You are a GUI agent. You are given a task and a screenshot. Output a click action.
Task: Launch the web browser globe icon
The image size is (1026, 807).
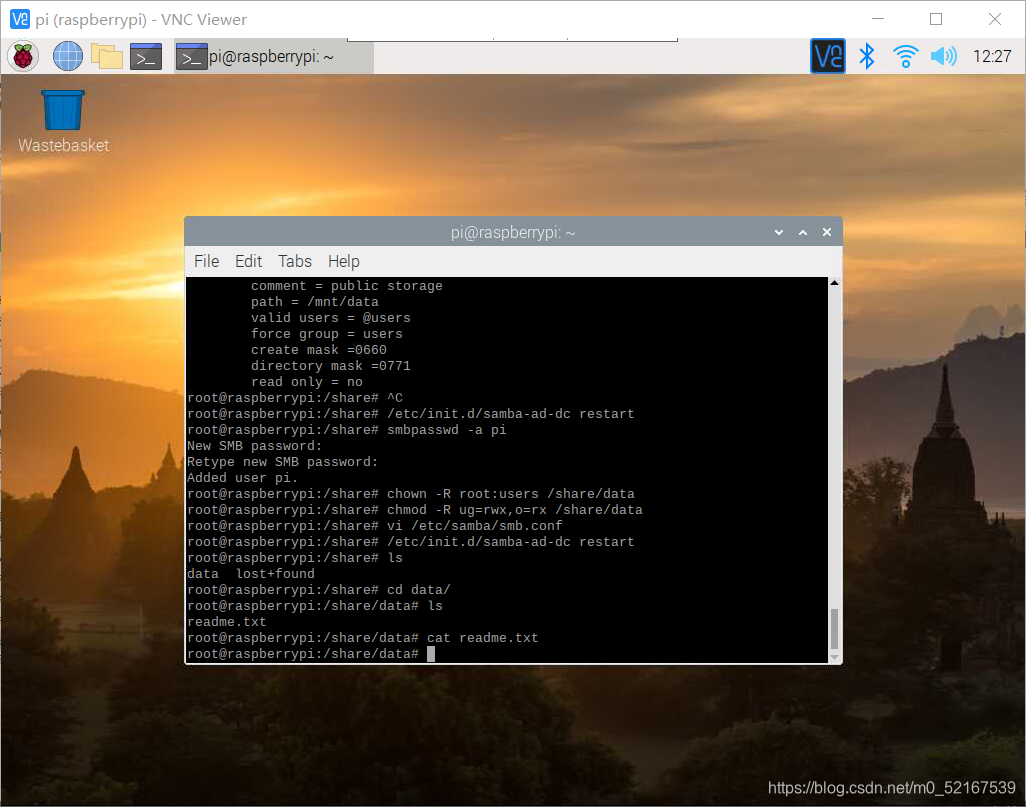tap(67, 56)
